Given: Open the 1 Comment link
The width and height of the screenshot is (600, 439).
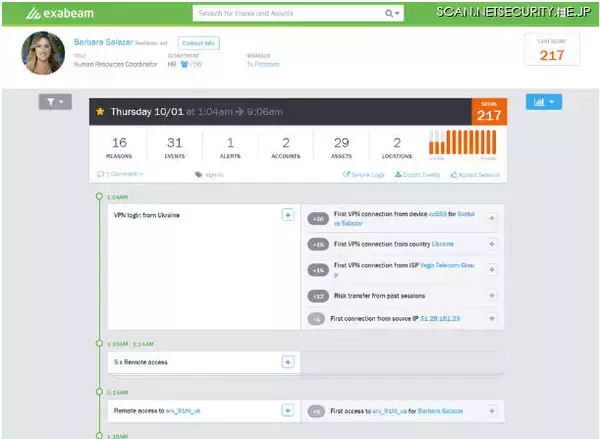Looking at the screenshot, I should [119, 174].
